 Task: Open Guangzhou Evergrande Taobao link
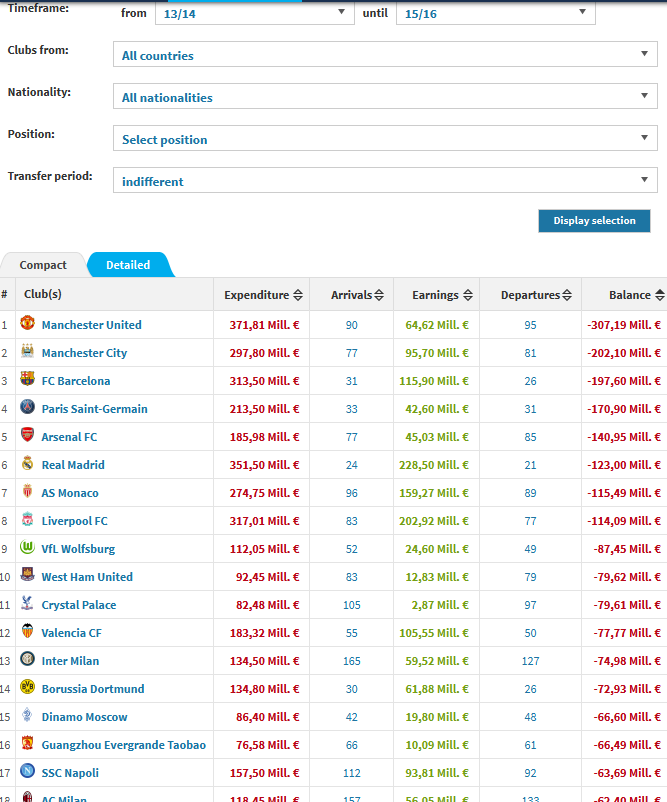click(x=124, y=745)
